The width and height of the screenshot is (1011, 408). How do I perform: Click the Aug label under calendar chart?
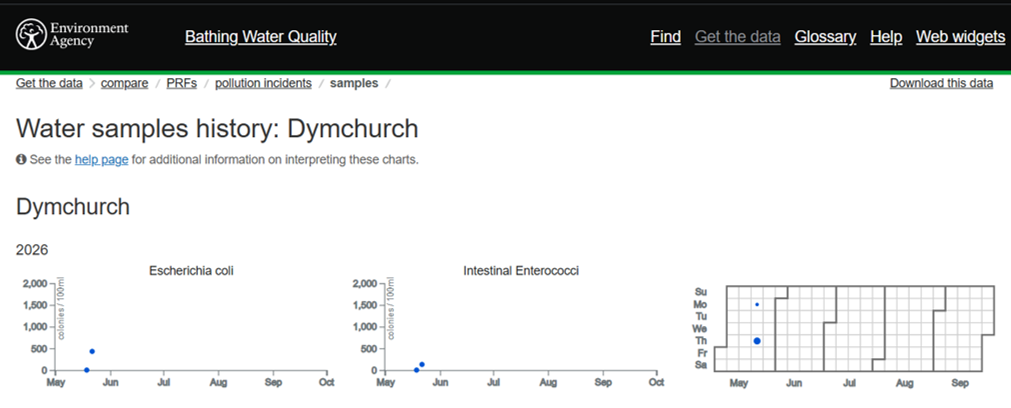905,384
